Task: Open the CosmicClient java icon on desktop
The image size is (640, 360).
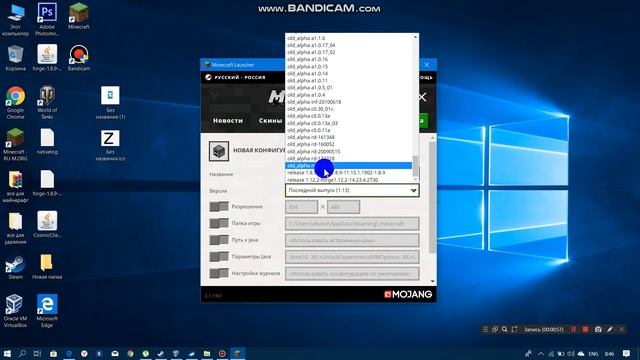Action: click(47, 224)
